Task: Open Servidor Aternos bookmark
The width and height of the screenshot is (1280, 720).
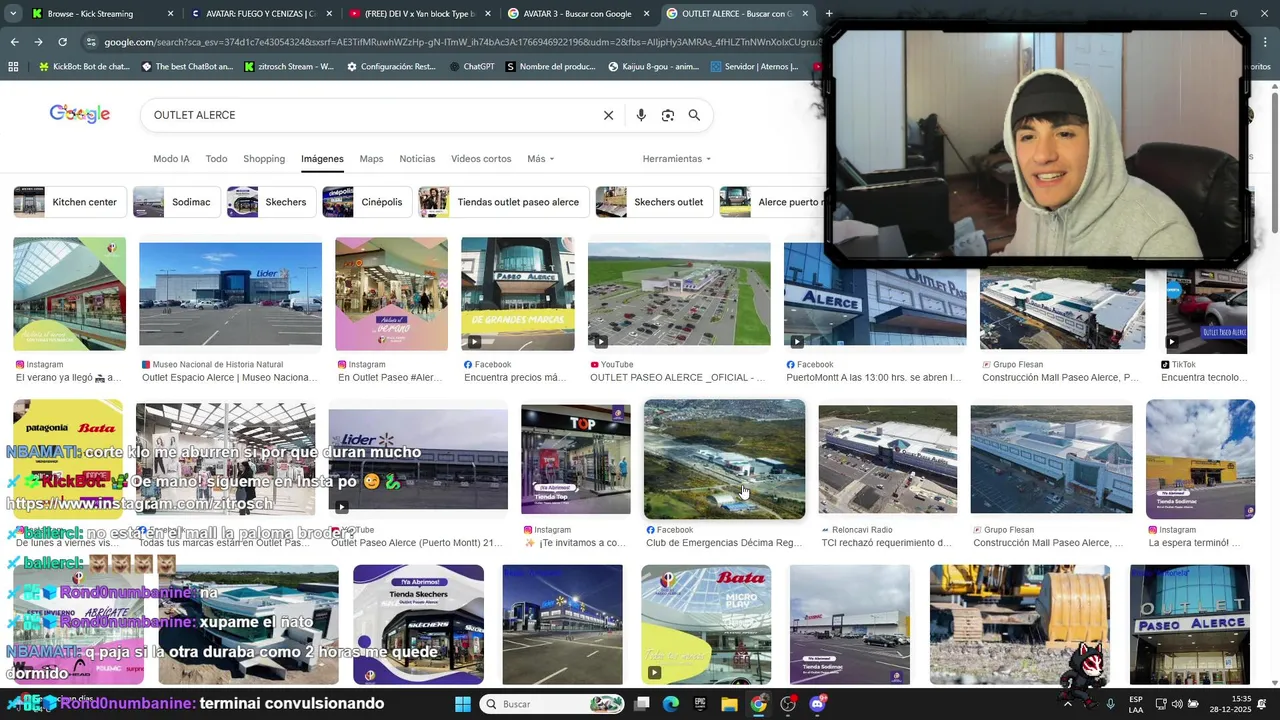Action: point(754,67)
